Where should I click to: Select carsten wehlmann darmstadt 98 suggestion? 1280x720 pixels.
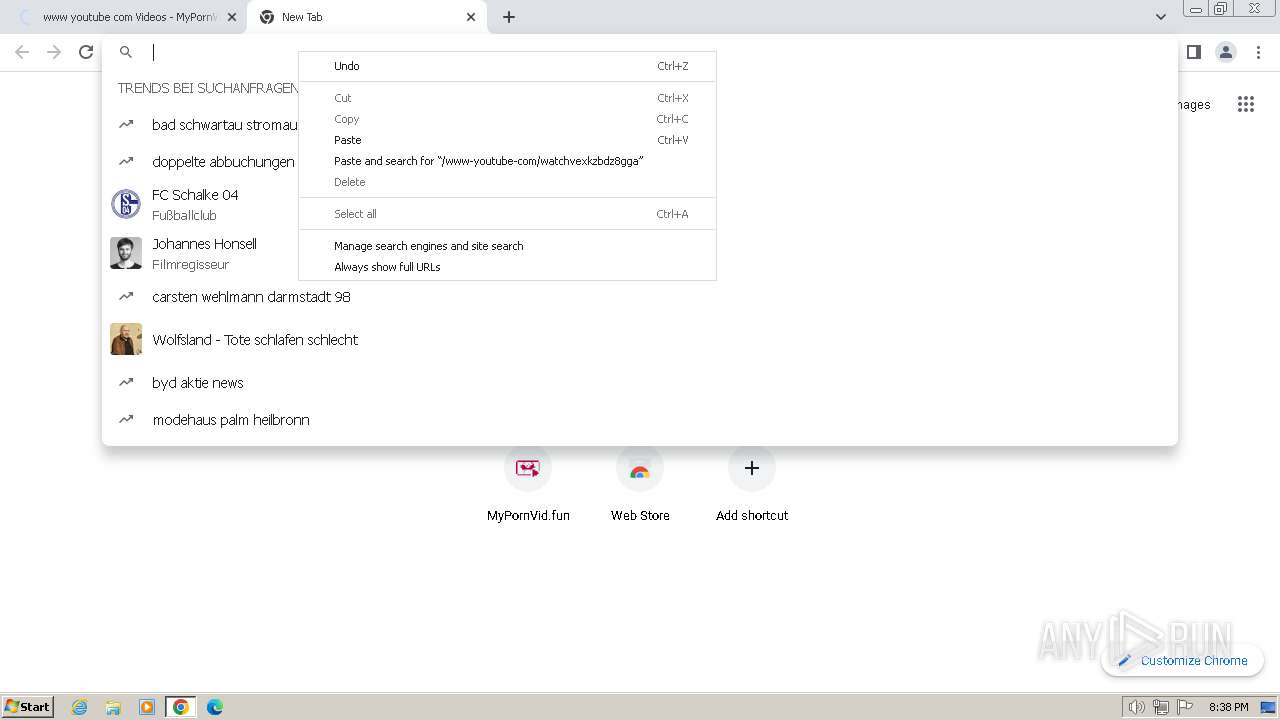[640, 297]
